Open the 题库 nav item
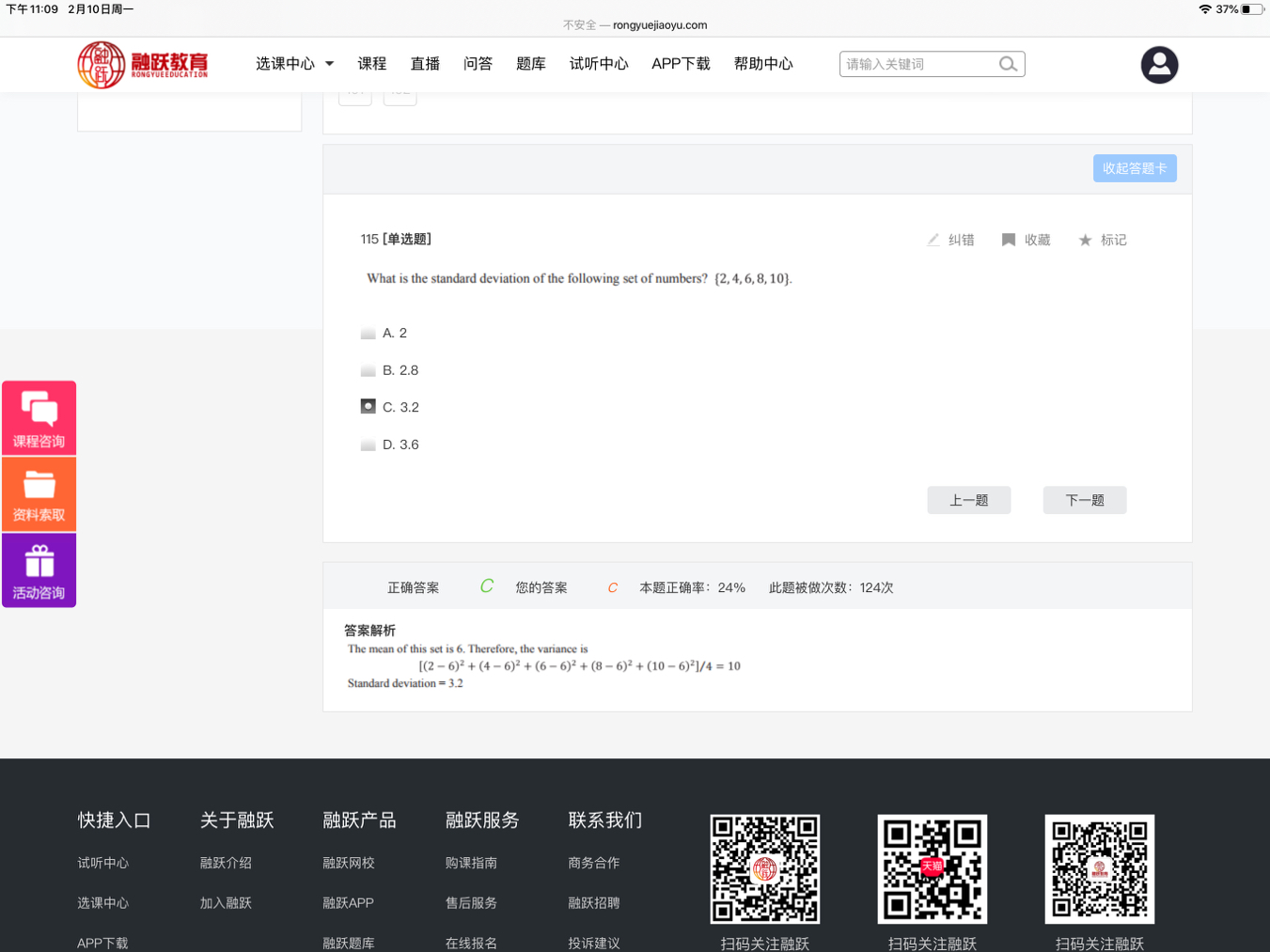1270x952 pixels. click(x=530, y=64)
